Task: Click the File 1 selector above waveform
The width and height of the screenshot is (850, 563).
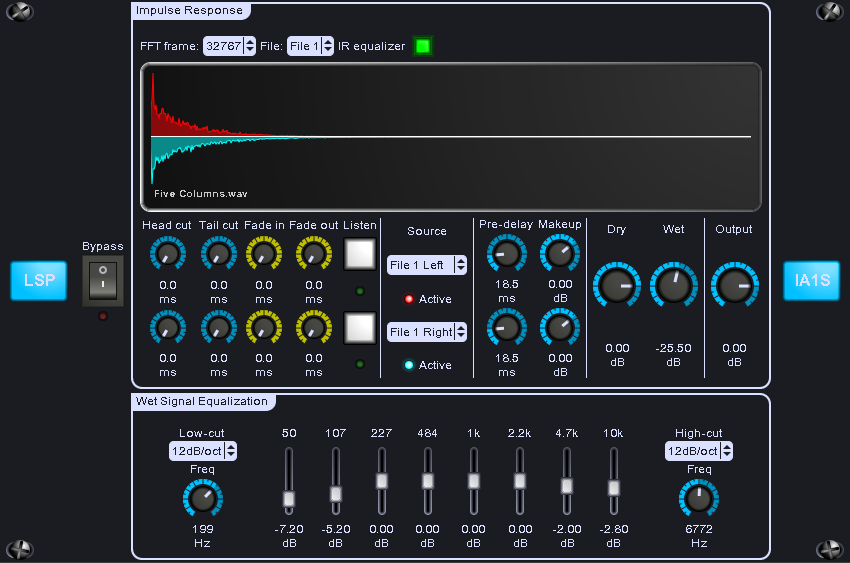Action: pyautogui.click(x=310, y=46)
